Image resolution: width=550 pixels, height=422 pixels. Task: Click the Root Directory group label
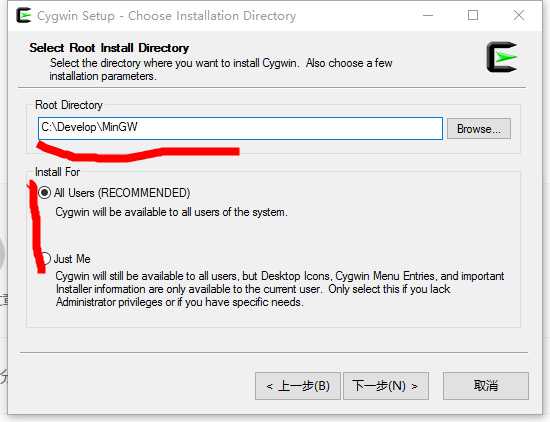(x=69, y=105)
